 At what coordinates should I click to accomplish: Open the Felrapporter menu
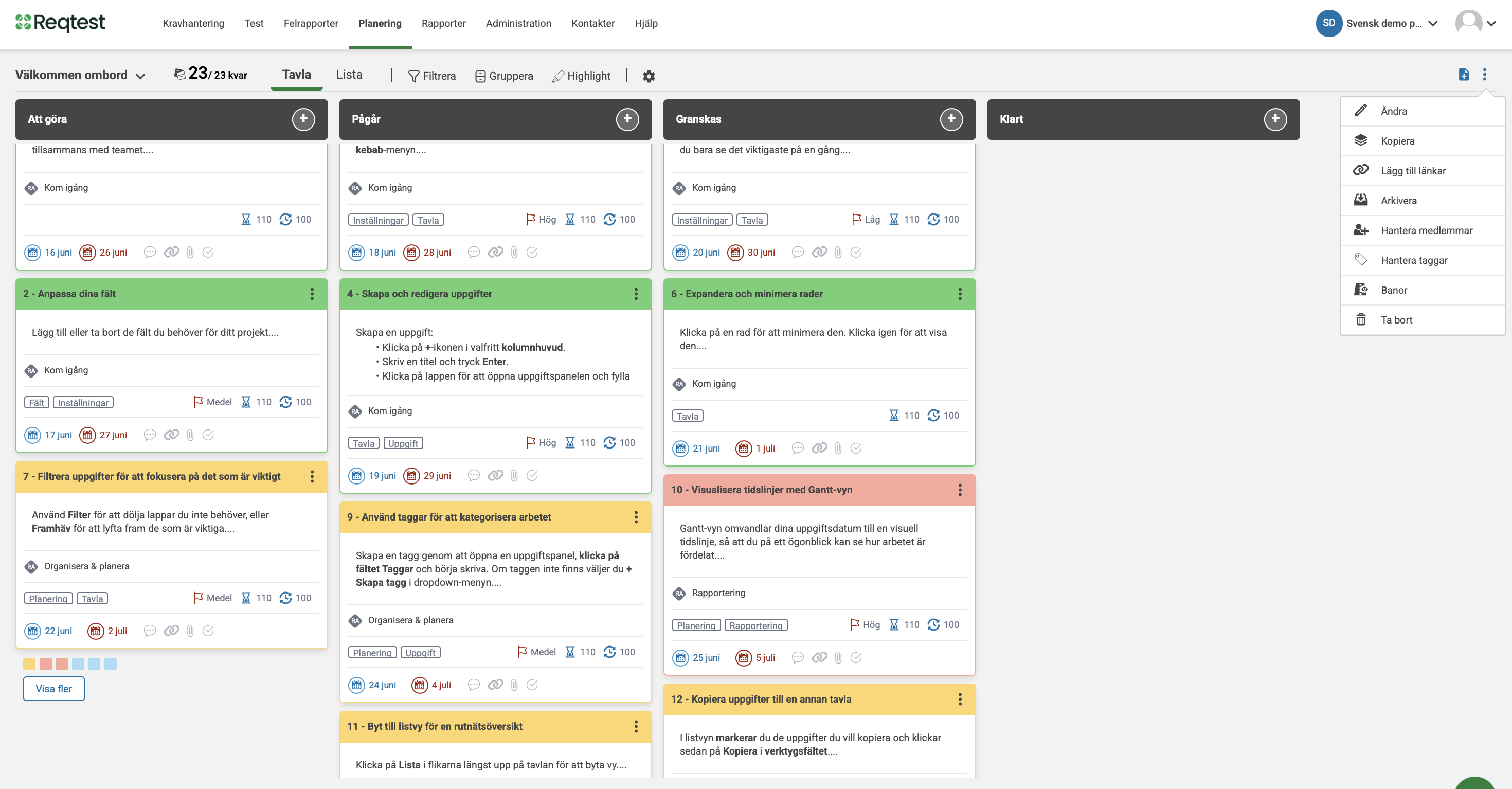[311, 24]
